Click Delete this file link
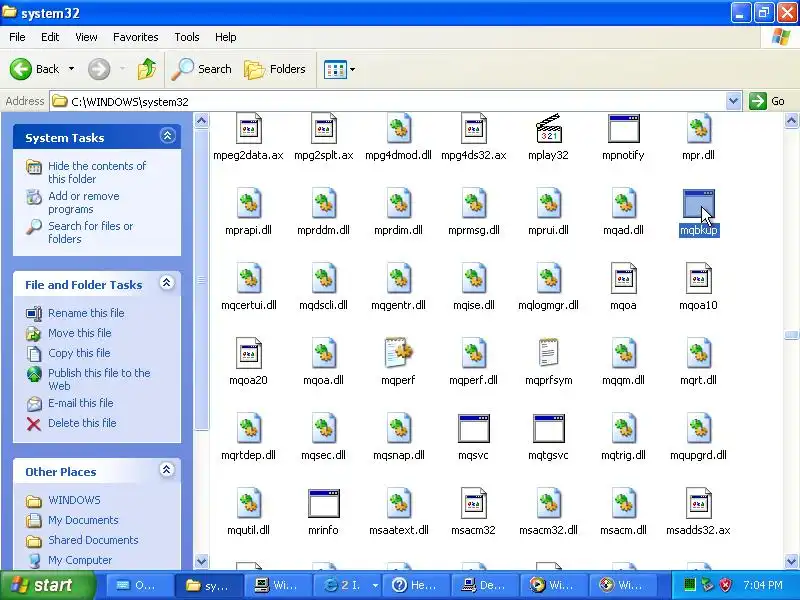Image resolution: width=800 pixels, height=600 pixels. pos(82,422)
